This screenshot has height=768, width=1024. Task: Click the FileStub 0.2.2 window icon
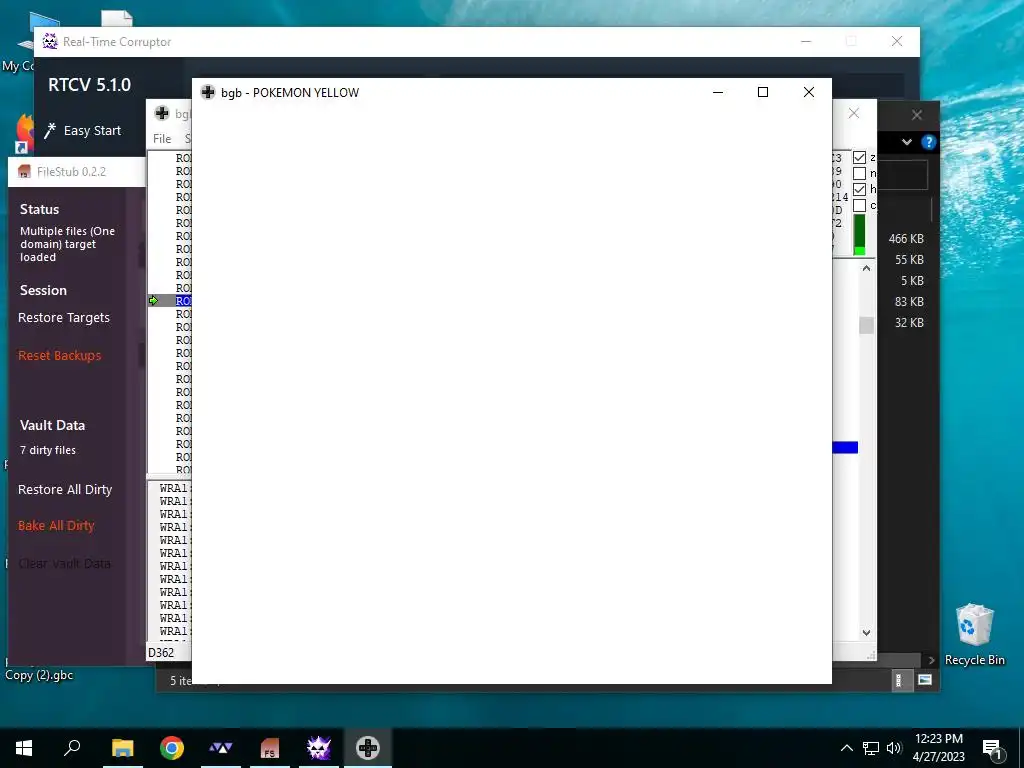tap(24, 172)
